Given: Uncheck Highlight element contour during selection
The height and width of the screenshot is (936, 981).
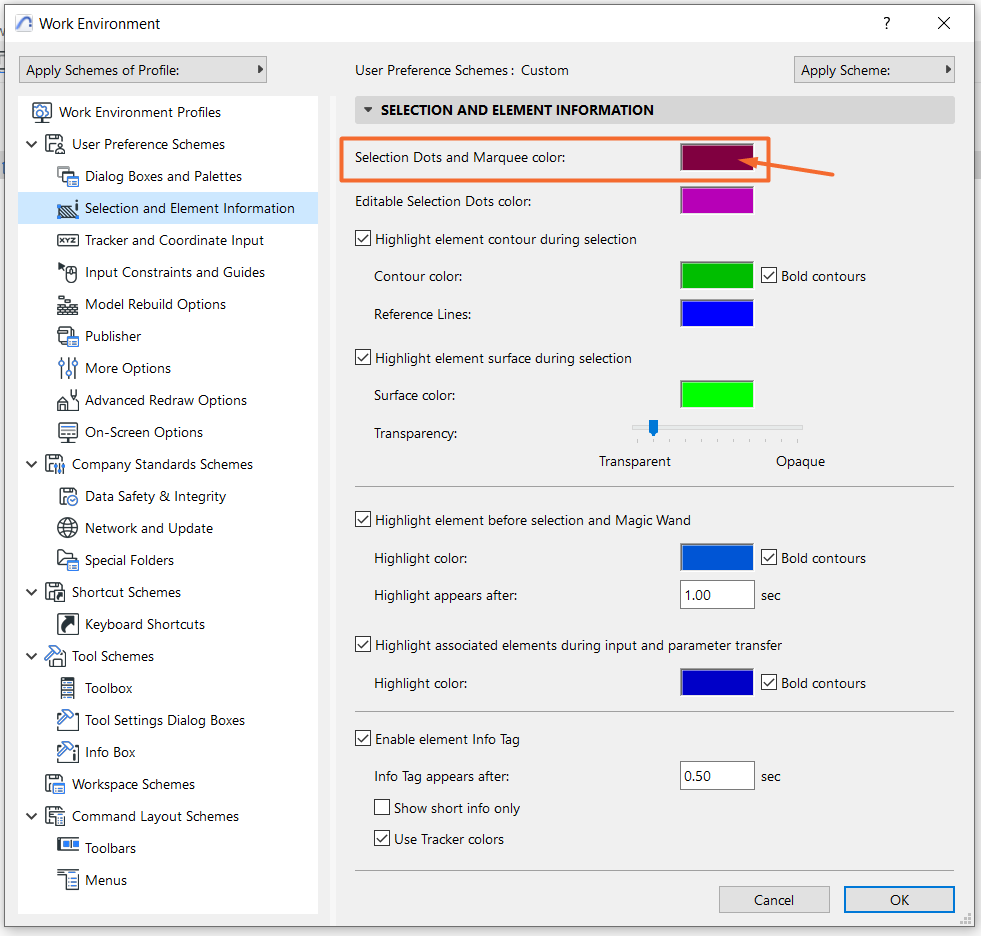Looking at the screenshot, I should tap(363, 239).
